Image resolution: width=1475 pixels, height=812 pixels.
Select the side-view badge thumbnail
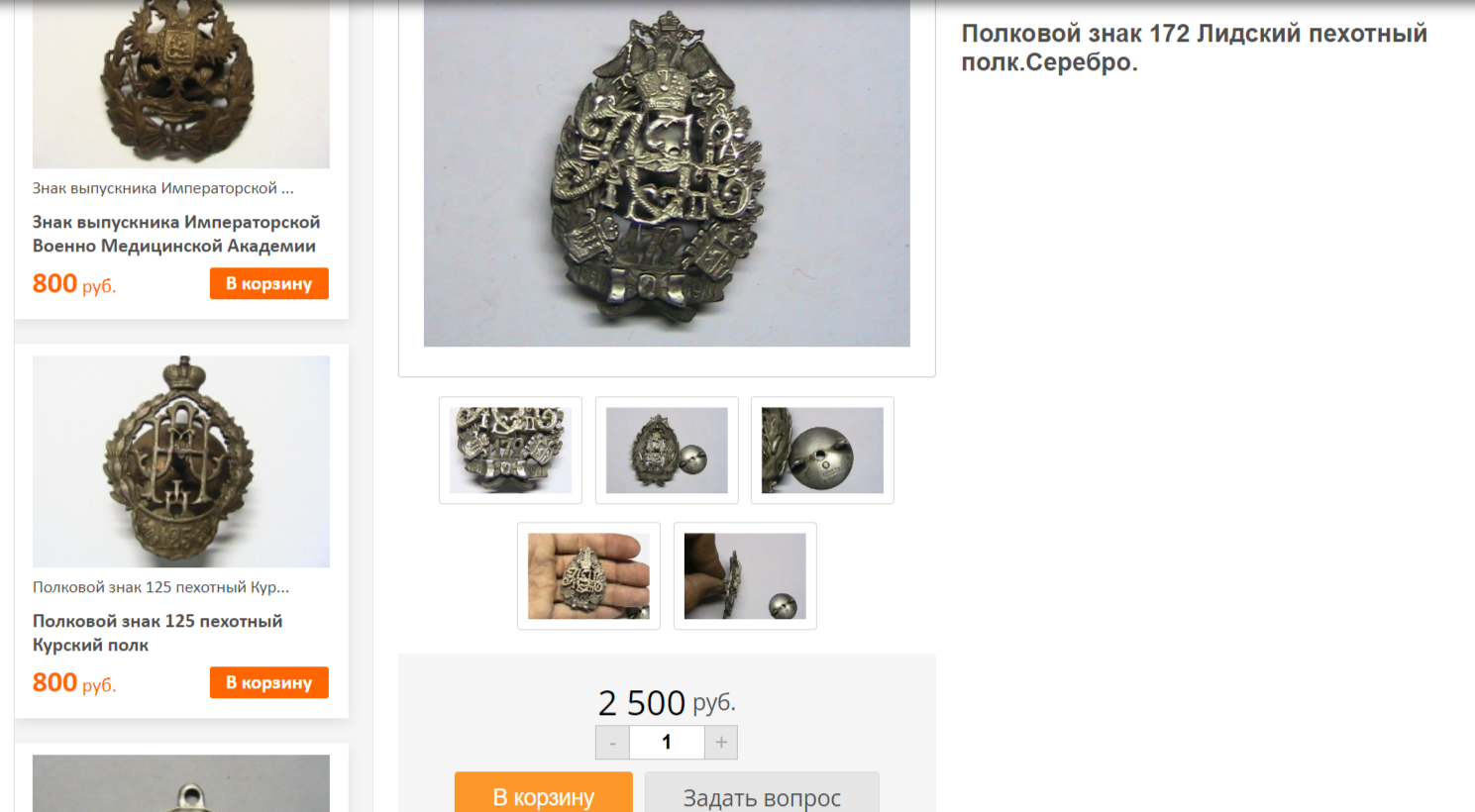(745, 576)
